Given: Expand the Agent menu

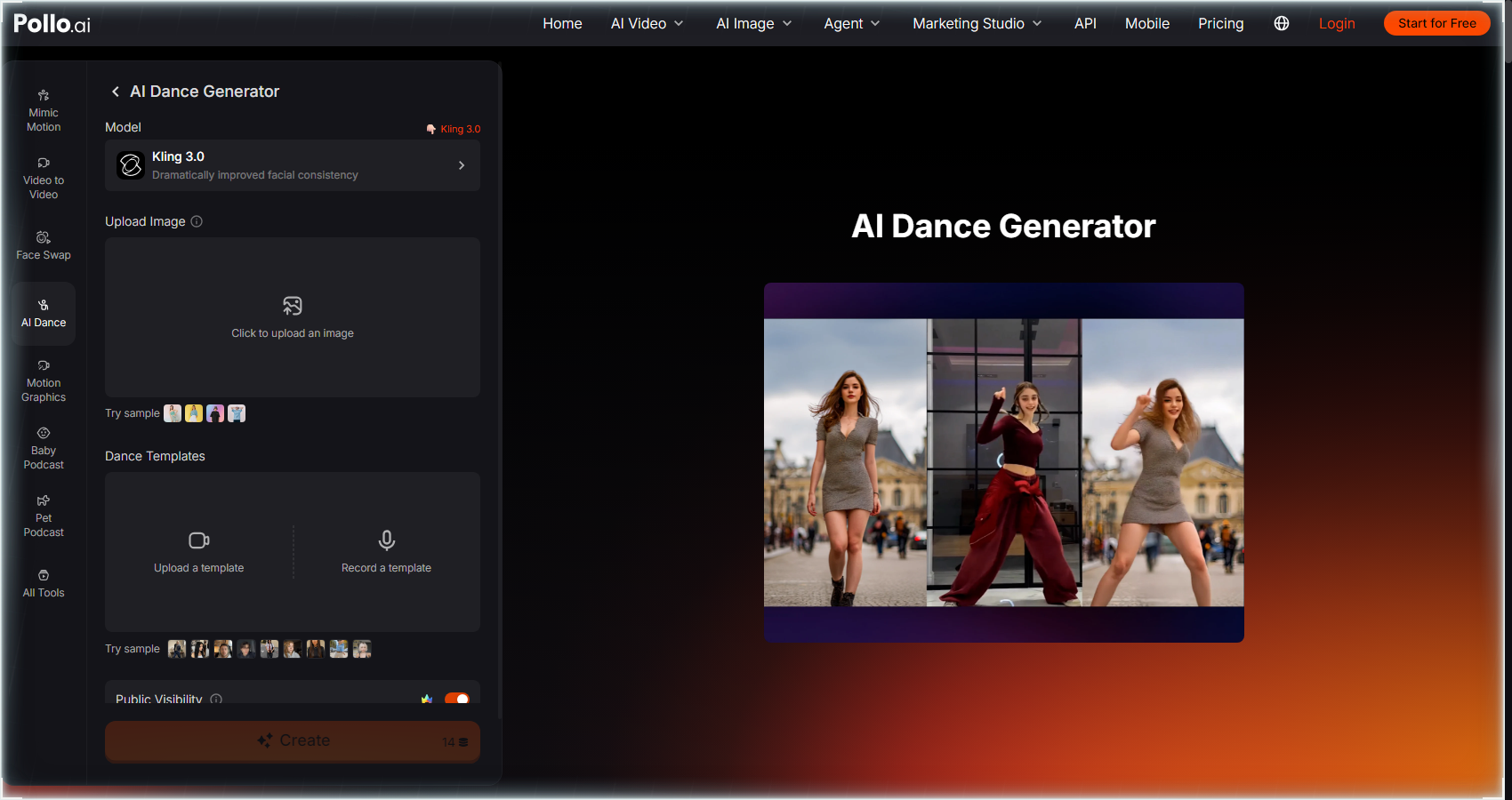Looking at the screenshot, I should 852,23.
